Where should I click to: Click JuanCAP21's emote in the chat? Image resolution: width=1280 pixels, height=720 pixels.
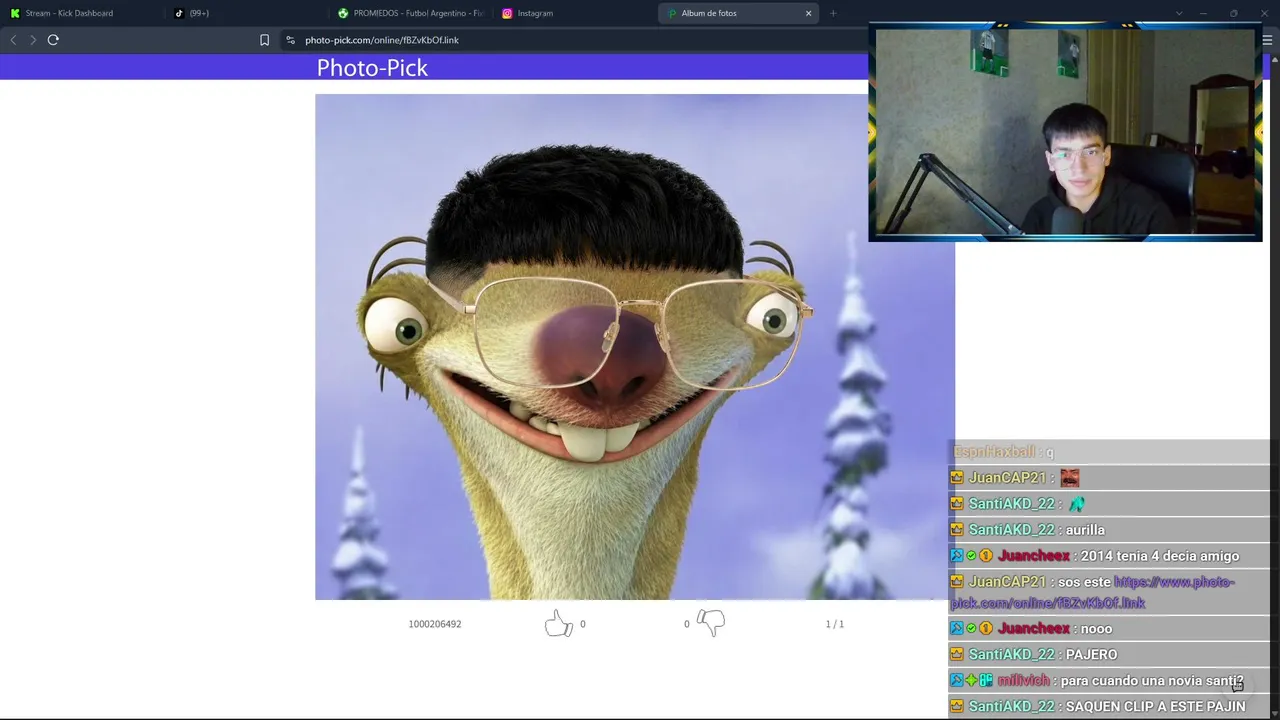(x=1070, y=478)
